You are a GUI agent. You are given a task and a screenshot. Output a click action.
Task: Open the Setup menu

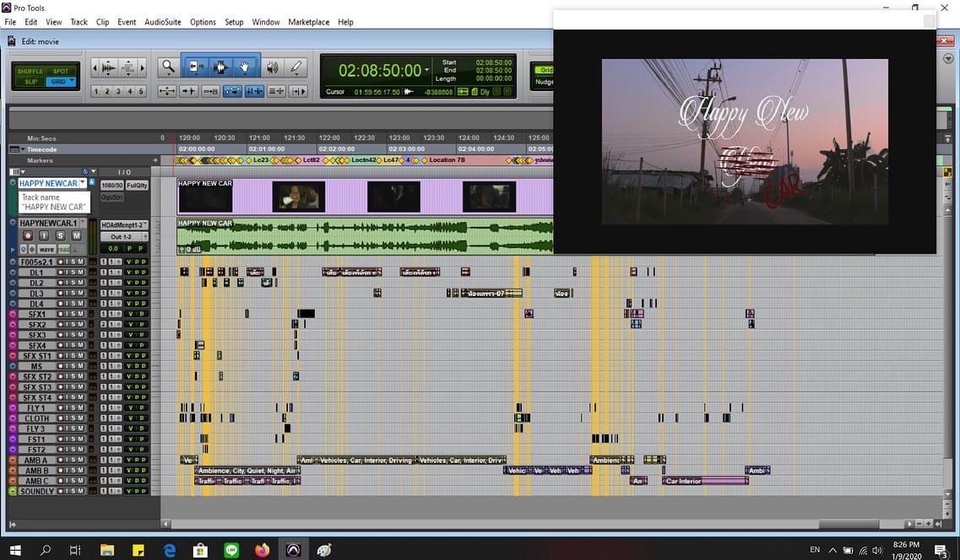pos(234,22)
